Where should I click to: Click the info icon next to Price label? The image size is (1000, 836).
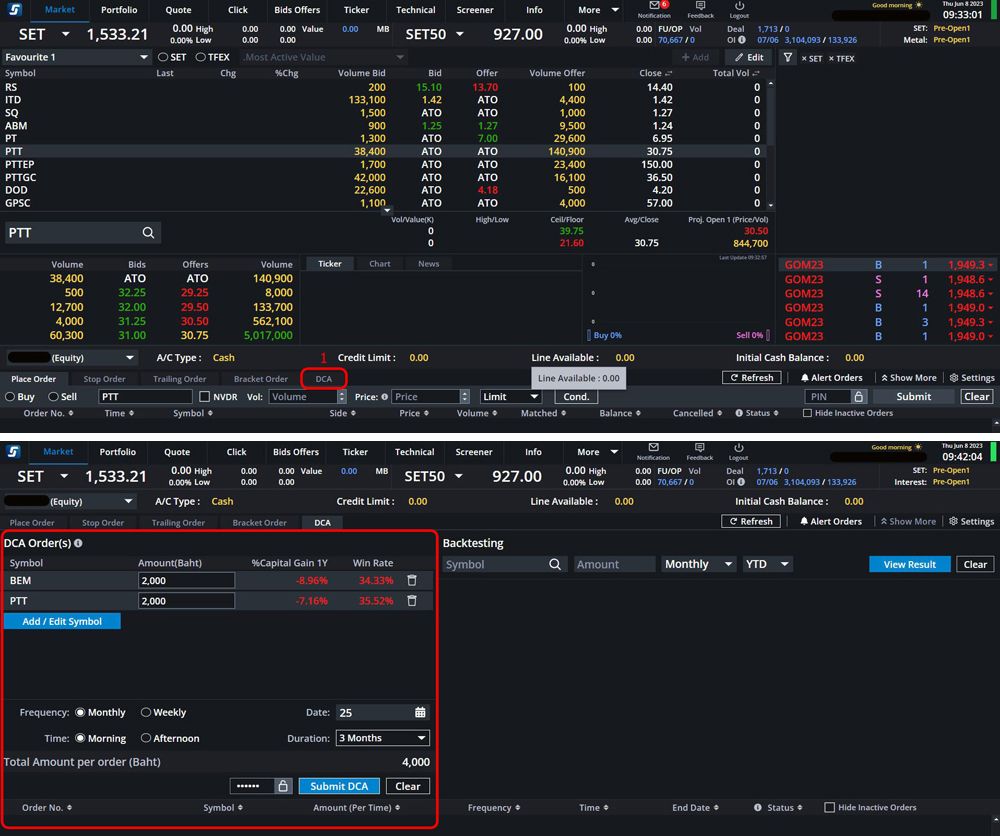click(385, 397)
